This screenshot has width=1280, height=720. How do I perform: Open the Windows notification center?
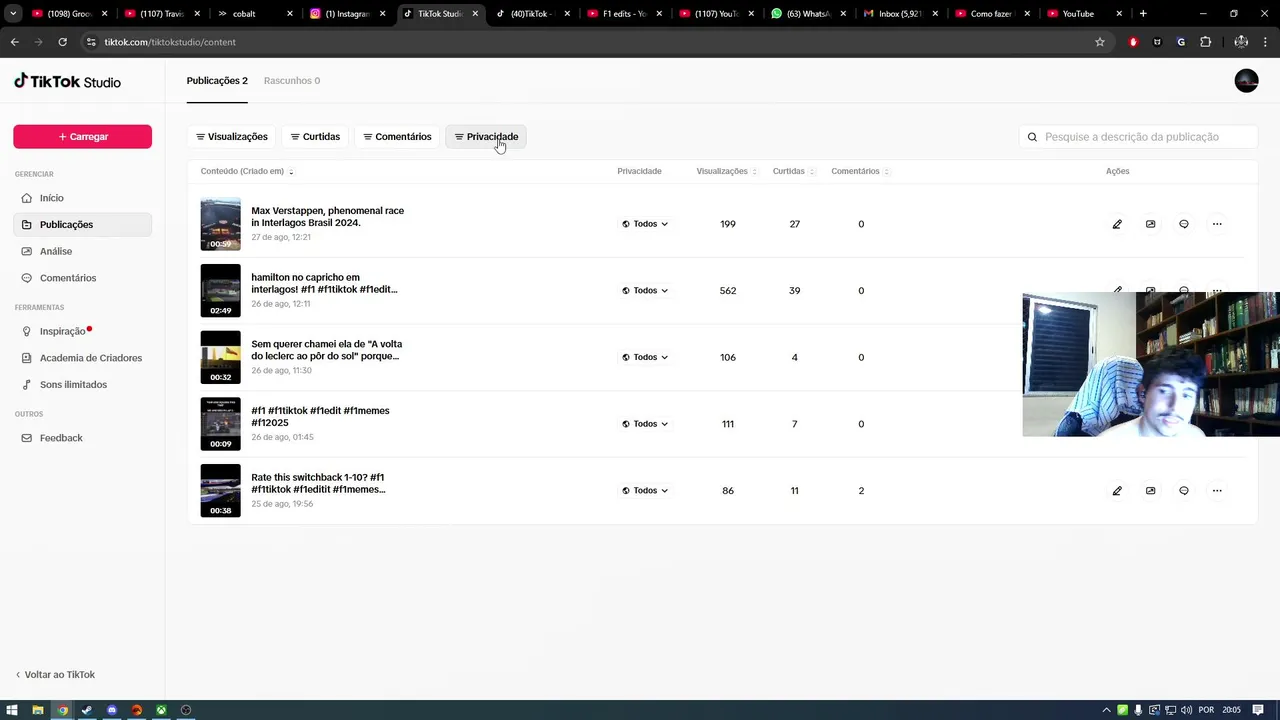click(x=1259, y=710)
